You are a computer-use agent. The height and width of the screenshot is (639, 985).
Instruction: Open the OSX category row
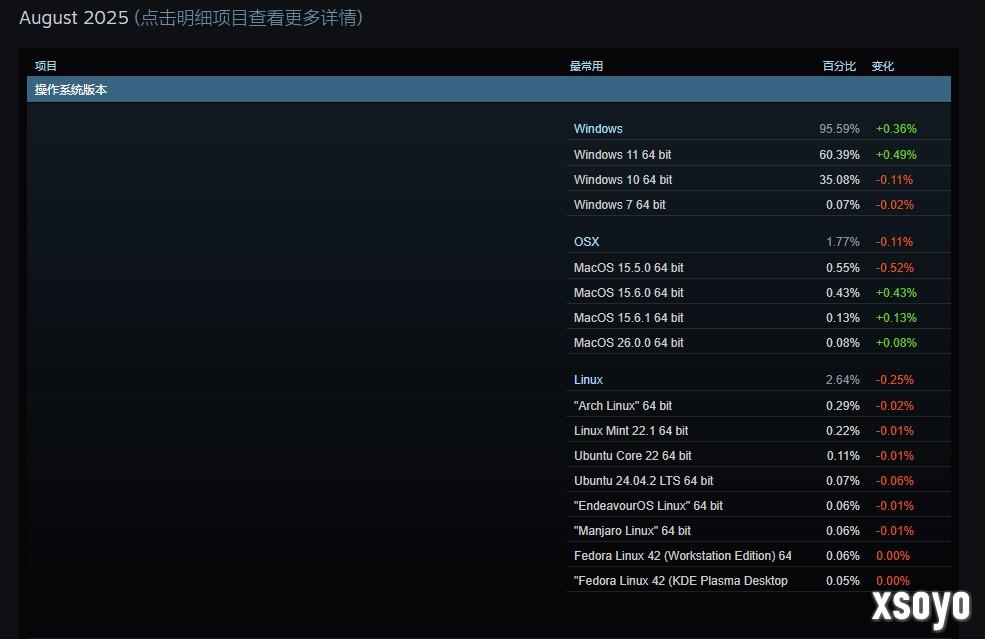pos(758,242)
